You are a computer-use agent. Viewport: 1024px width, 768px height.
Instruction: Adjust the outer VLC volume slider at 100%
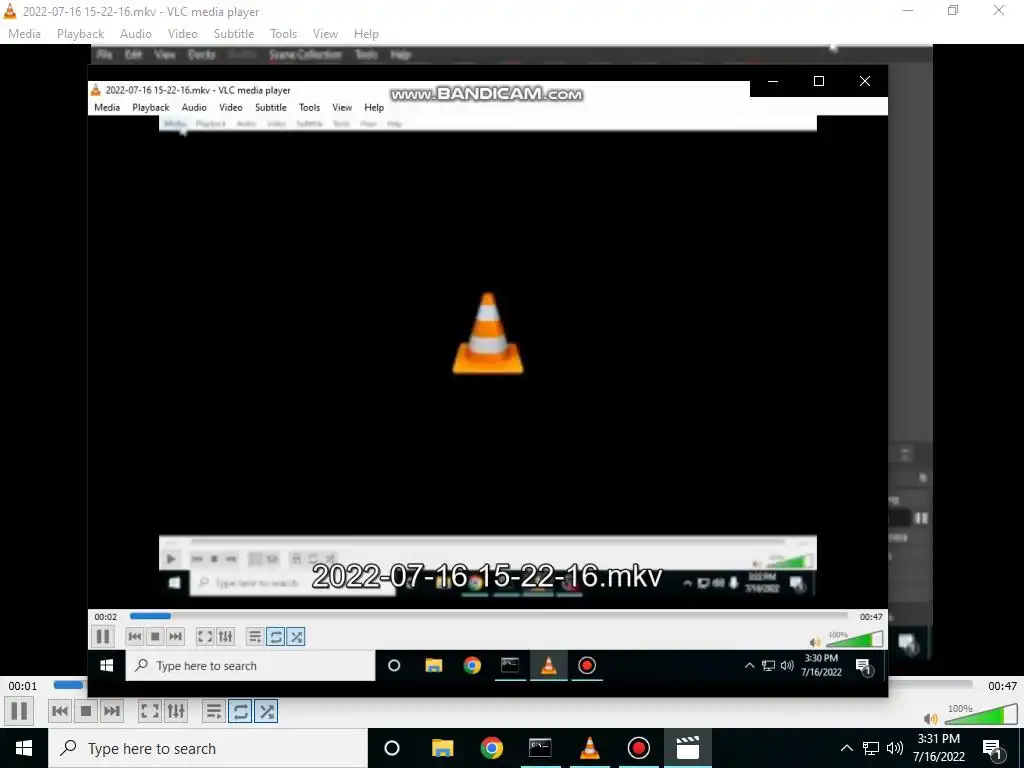pos(981,715)
